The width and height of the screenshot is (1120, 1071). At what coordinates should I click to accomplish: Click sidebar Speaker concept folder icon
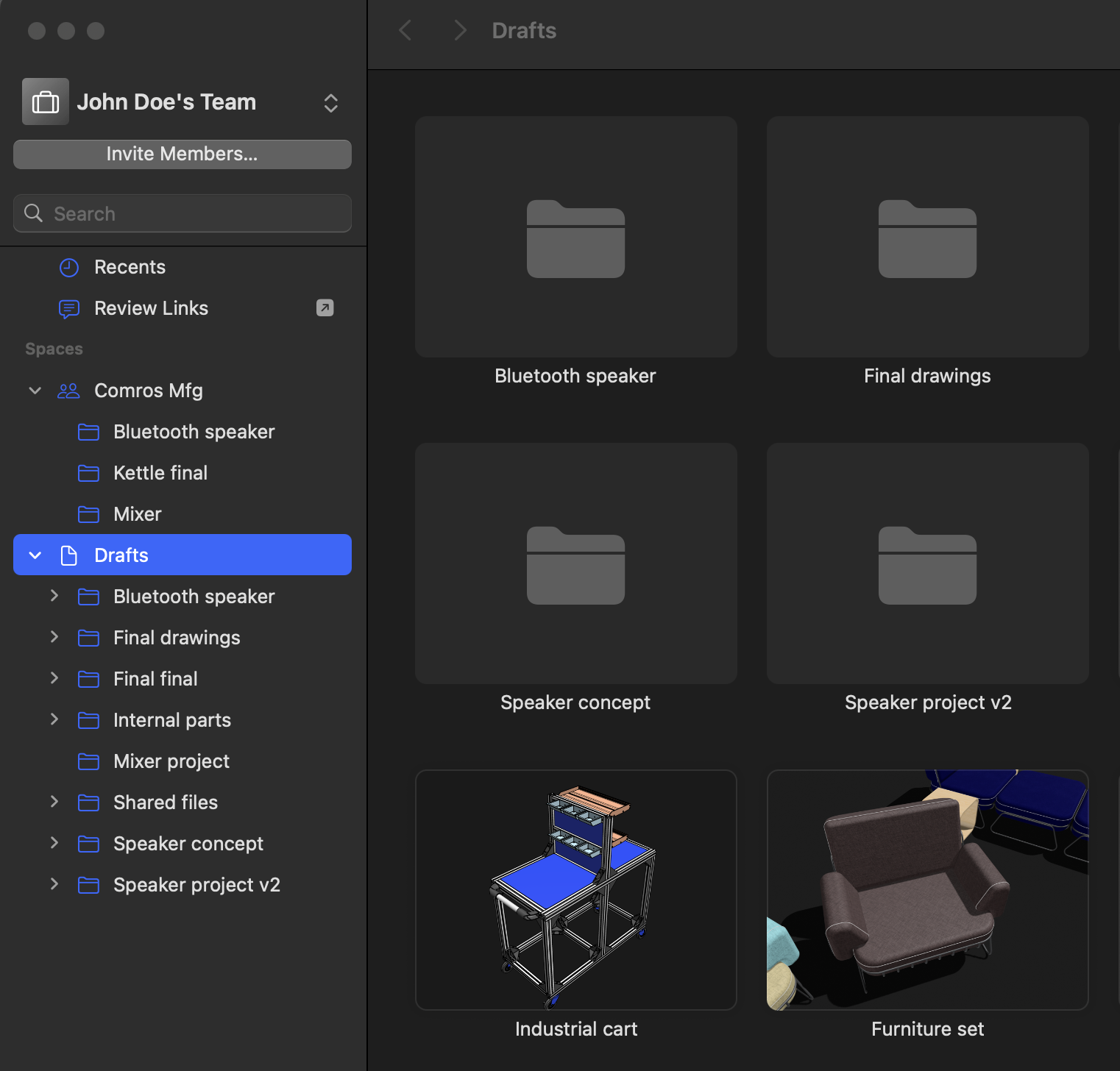(88, 844)
